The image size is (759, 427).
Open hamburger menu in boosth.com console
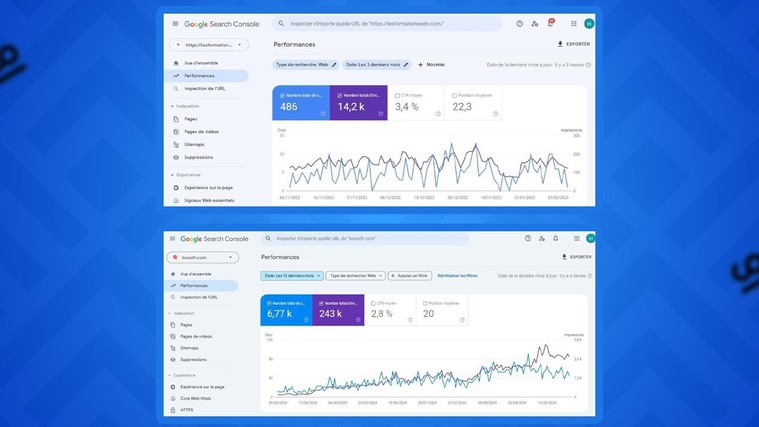(172, 239)
